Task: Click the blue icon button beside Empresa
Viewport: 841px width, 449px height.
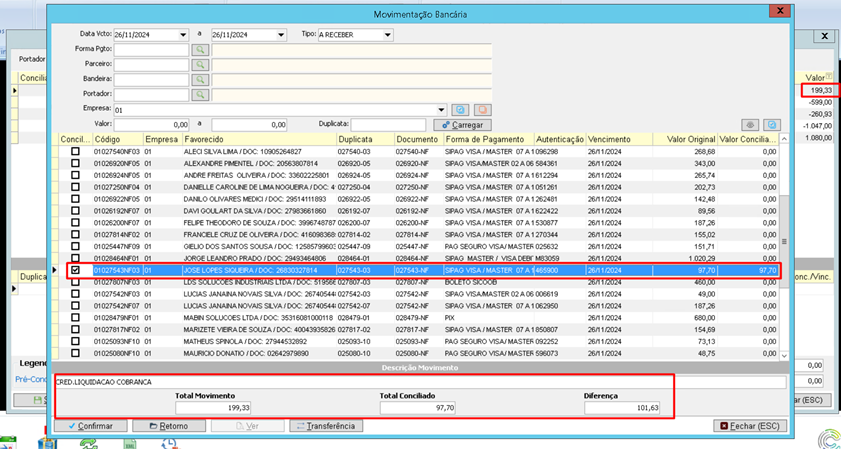Action: point(460,109)
